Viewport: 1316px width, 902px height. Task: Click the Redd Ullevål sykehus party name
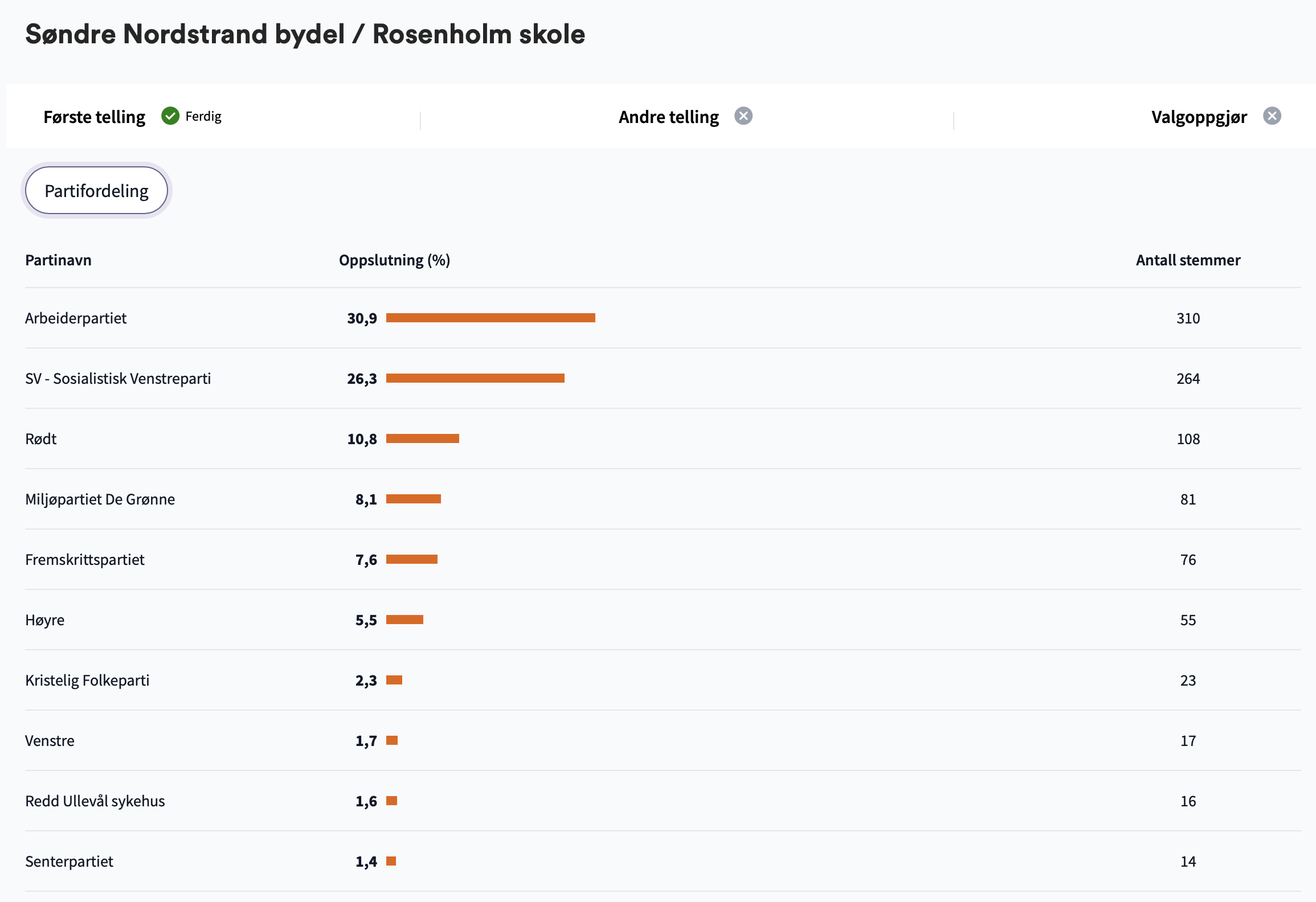pos(95,801)
